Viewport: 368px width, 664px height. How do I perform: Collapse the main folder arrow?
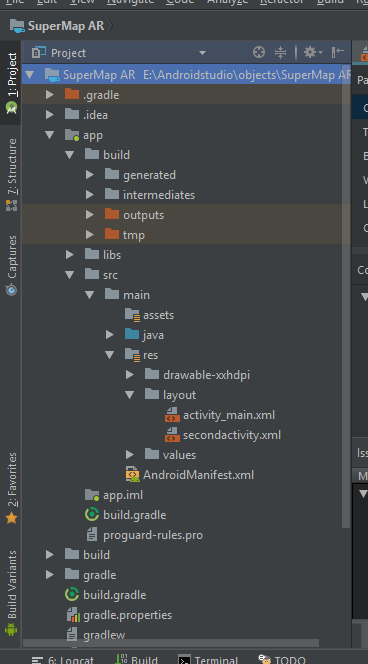[x=89, y=295]
